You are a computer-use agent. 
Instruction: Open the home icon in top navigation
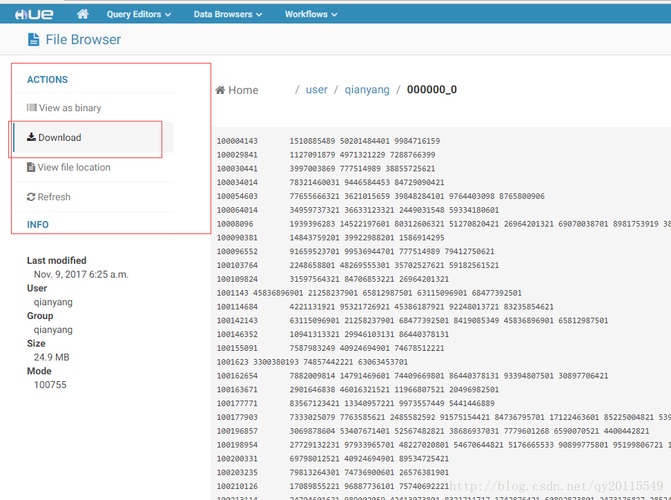(x=83, y=14)
